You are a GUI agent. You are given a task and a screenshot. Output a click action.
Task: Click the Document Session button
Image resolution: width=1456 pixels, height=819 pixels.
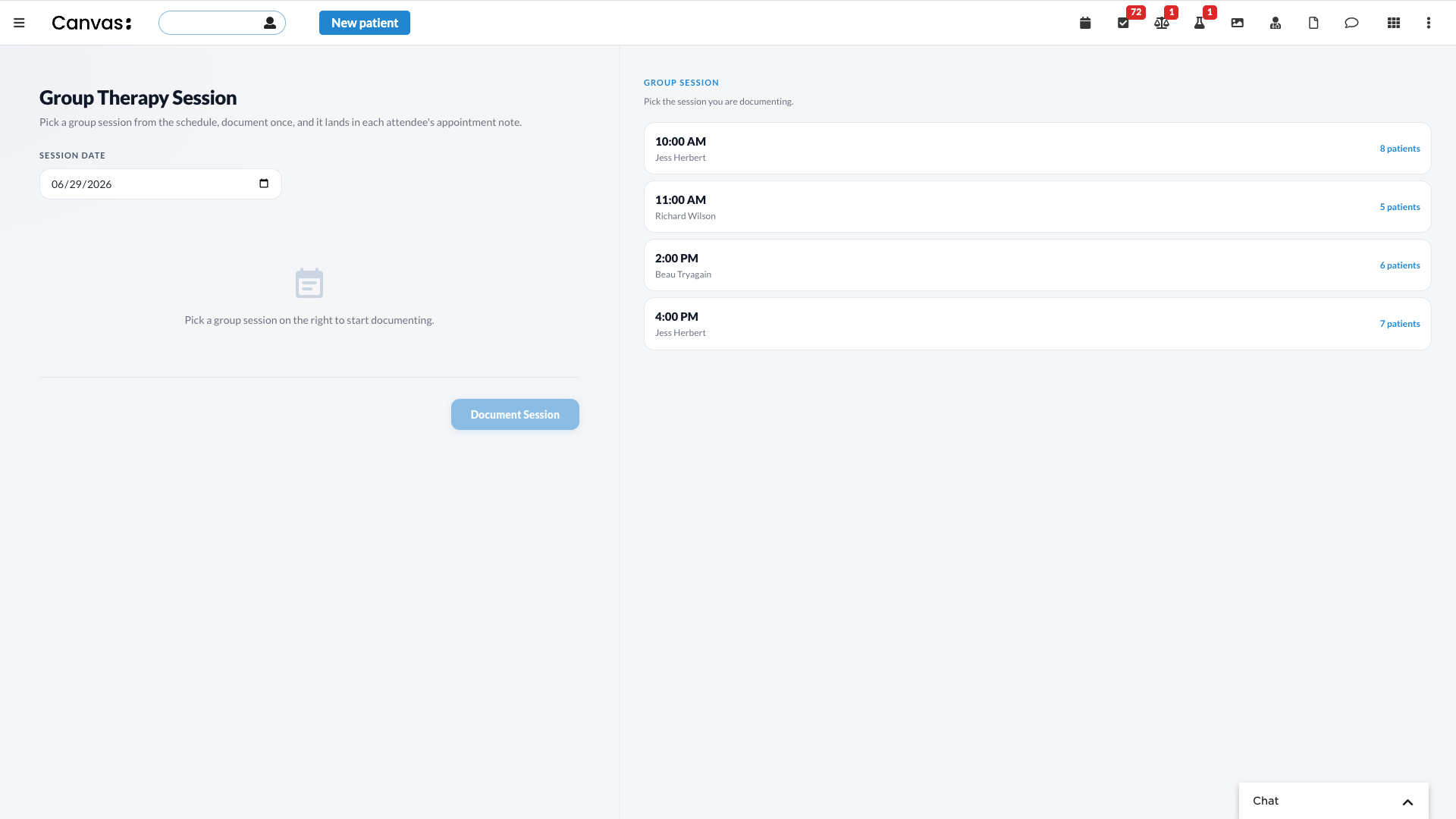tap(515, 414)
